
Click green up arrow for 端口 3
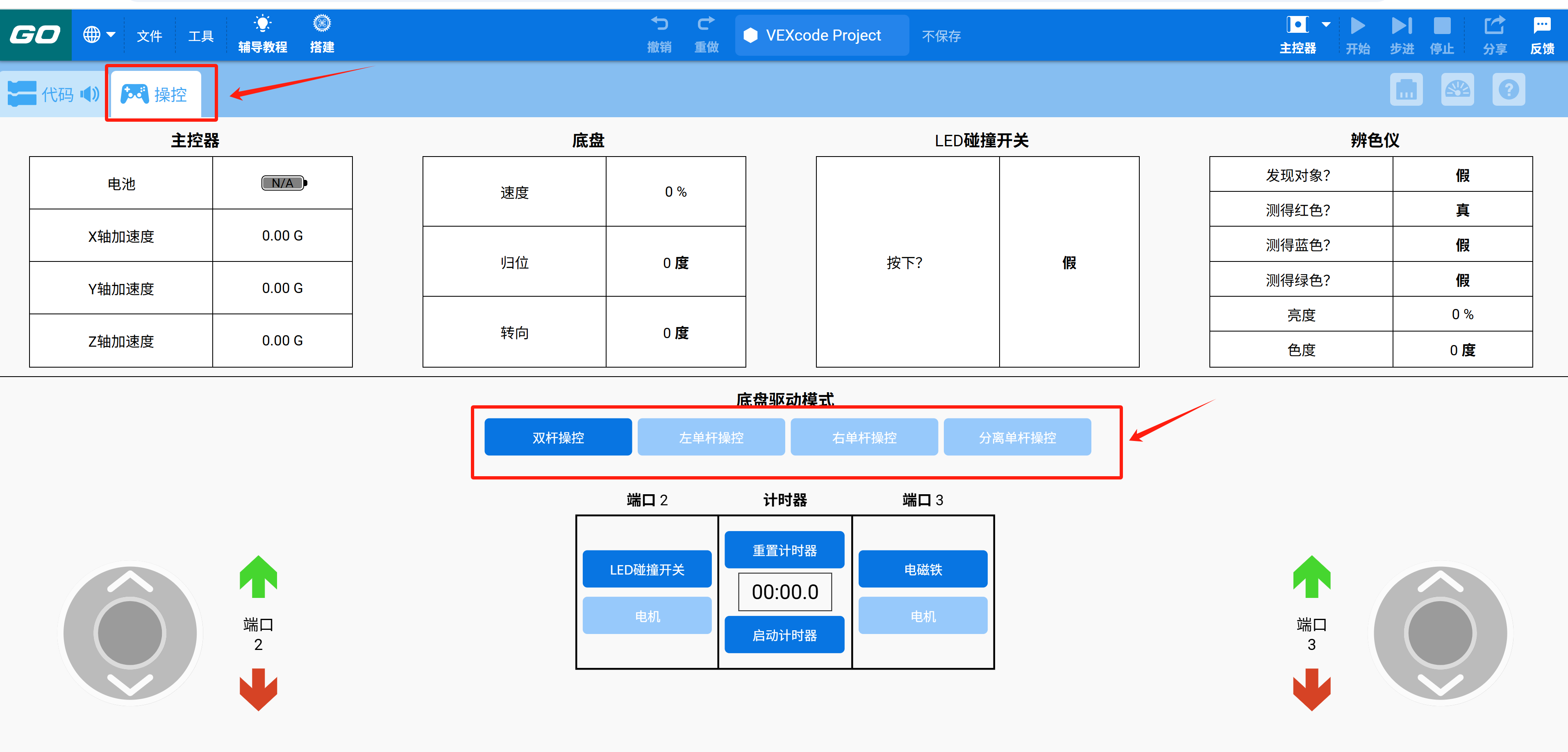tap(1311, 576)
